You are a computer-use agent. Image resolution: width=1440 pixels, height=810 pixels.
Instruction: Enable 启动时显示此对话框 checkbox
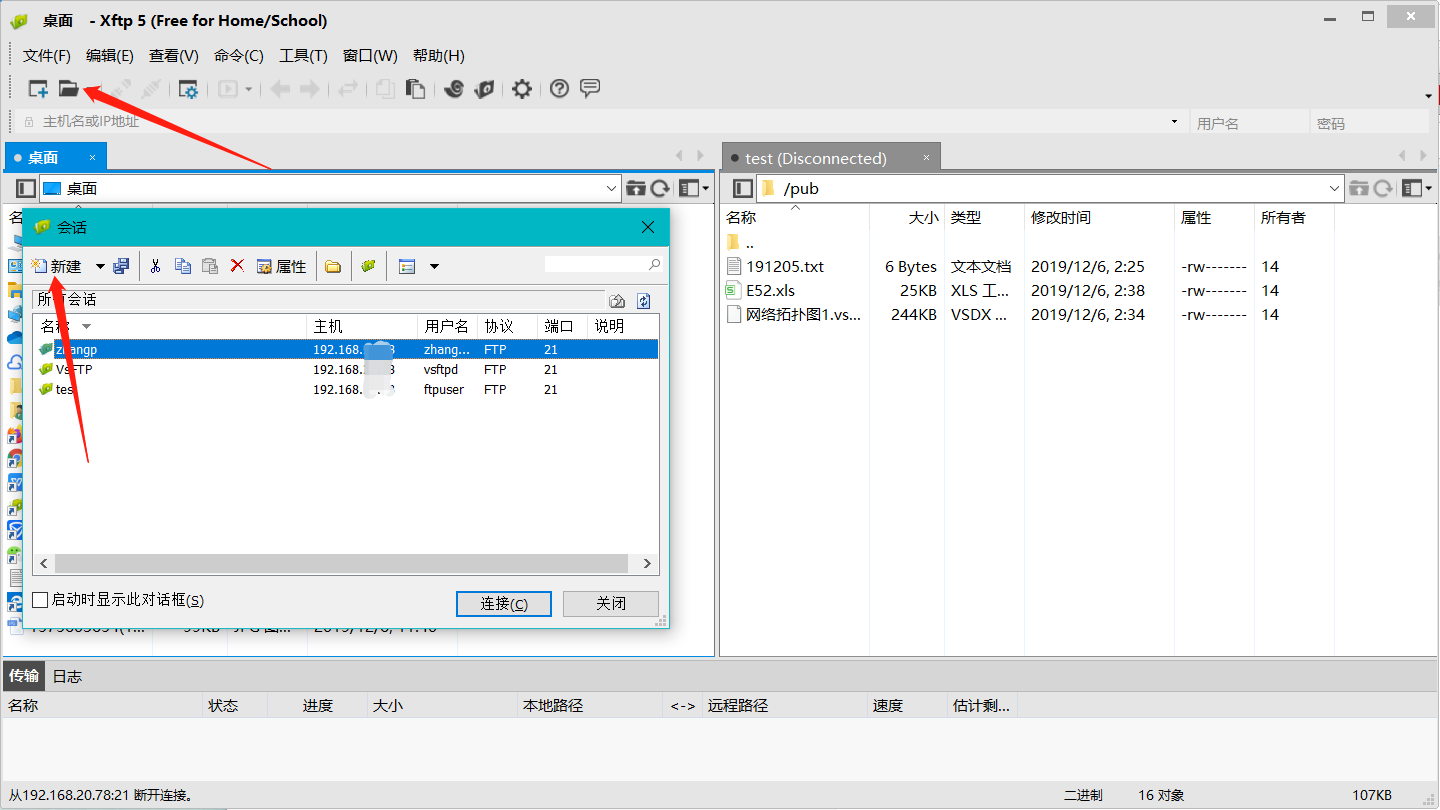pos(40,600)
